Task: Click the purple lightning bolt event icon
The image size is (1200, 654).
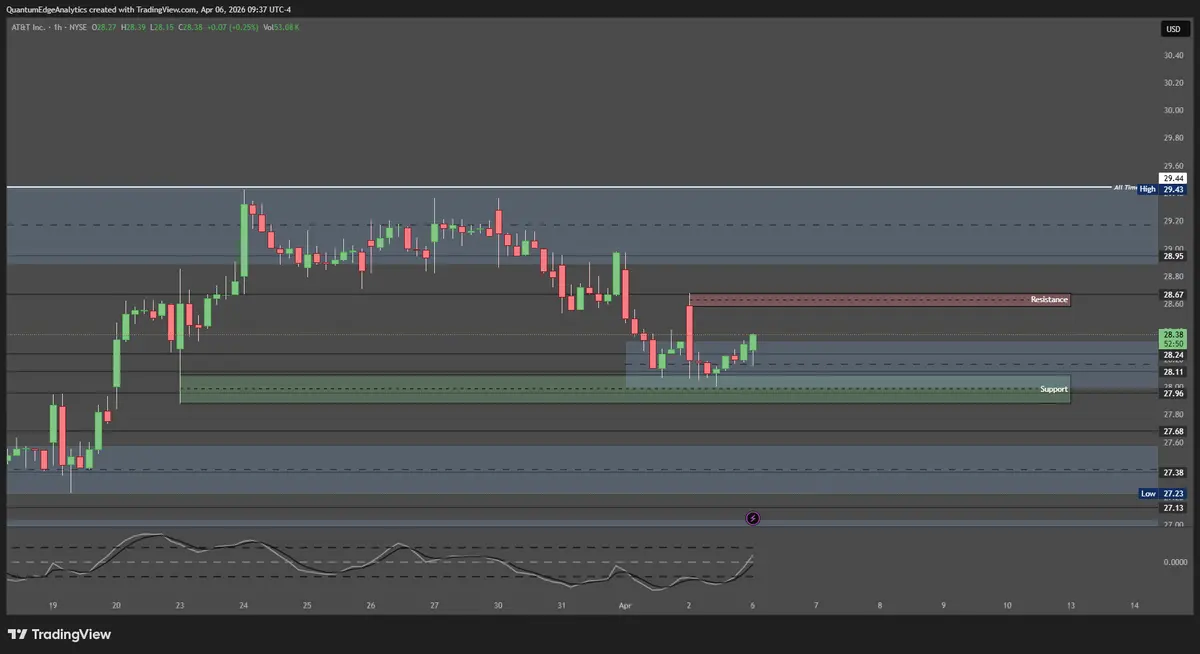Action: pos(753,518)
